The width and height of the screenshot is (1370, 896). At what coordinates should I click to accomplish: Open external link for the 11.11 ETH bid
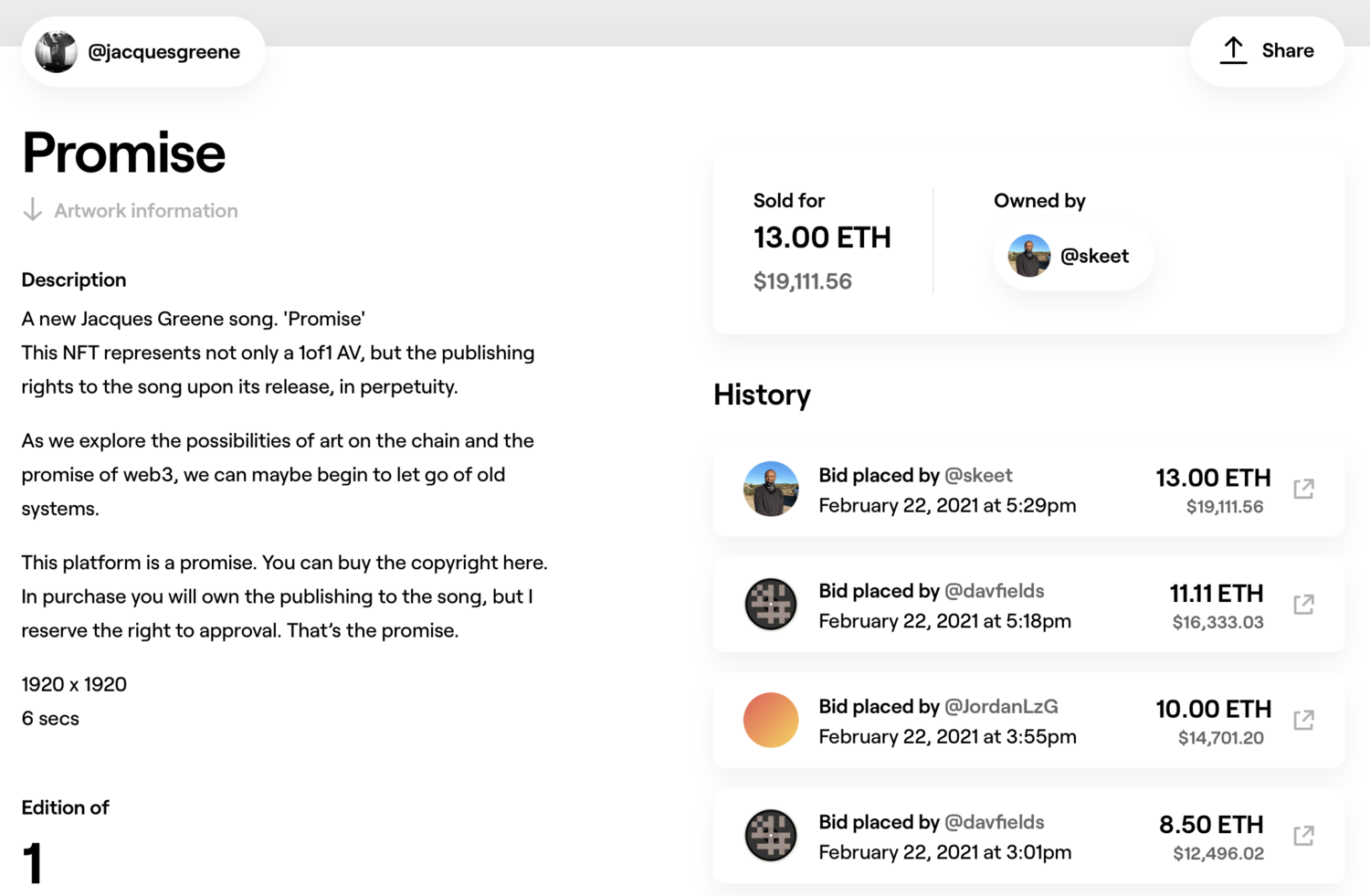[x=1303, y=605]
